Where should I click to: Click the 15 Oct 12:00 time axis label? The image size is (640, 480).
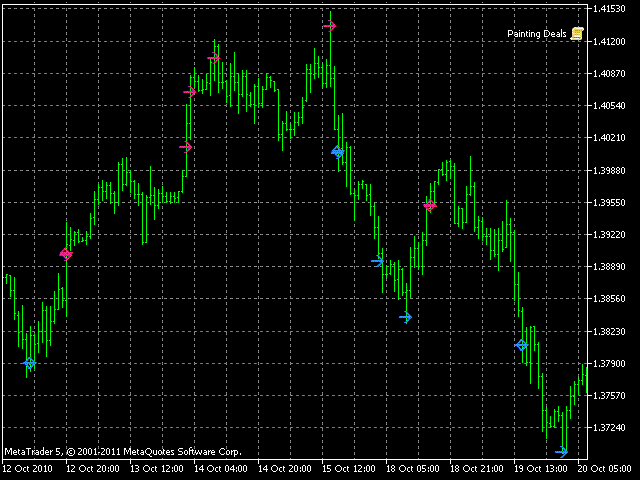point(349,468)
